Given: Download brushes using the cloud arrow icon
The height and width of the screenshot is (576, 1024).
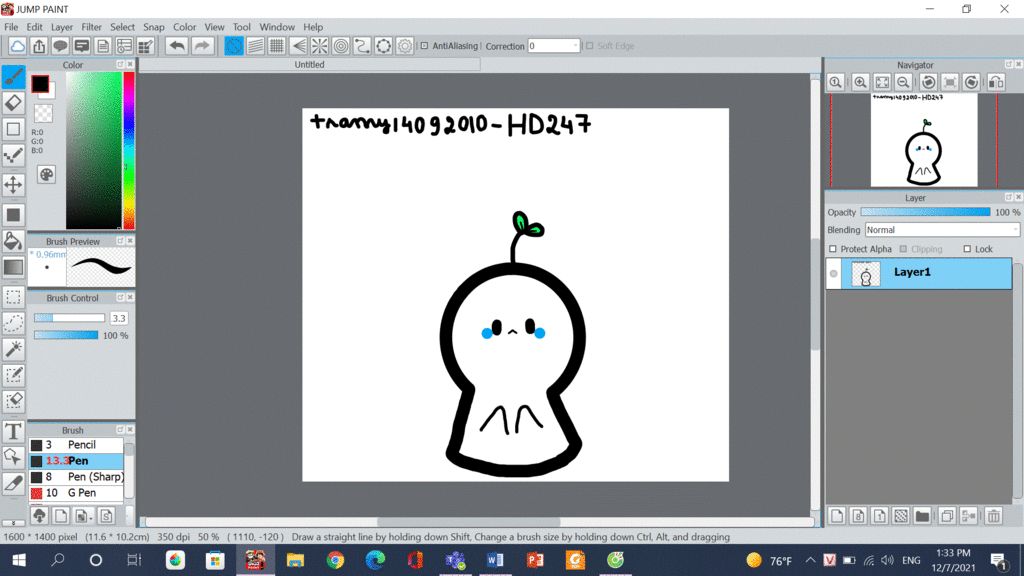Looking at the screenshot, I should point(39,516).
